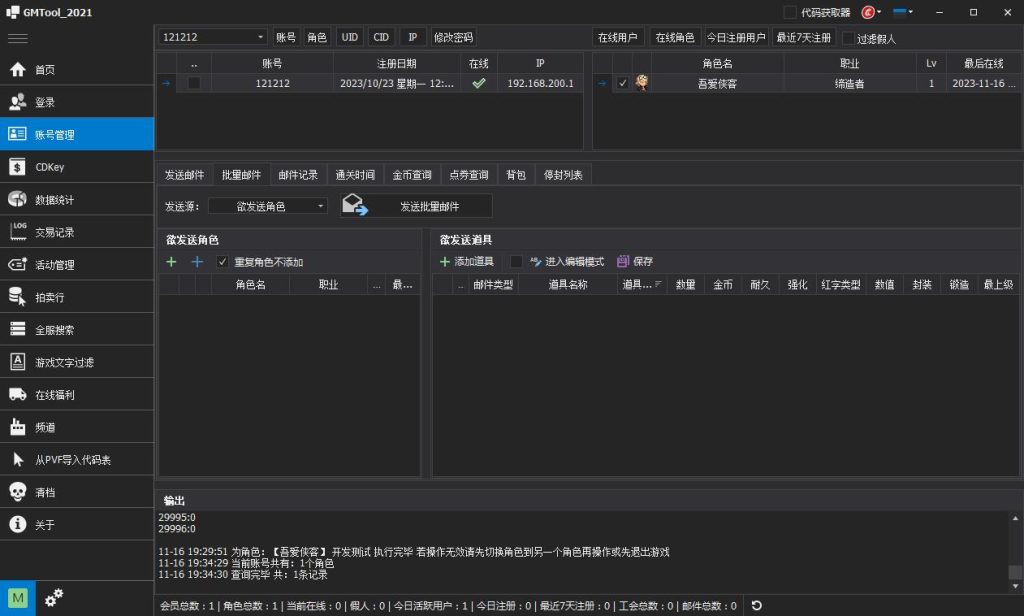This screenshot has width=1024, height=616.
Task: Open 从PVF导入代码表 sidebar icon
Action: point(60,458)
